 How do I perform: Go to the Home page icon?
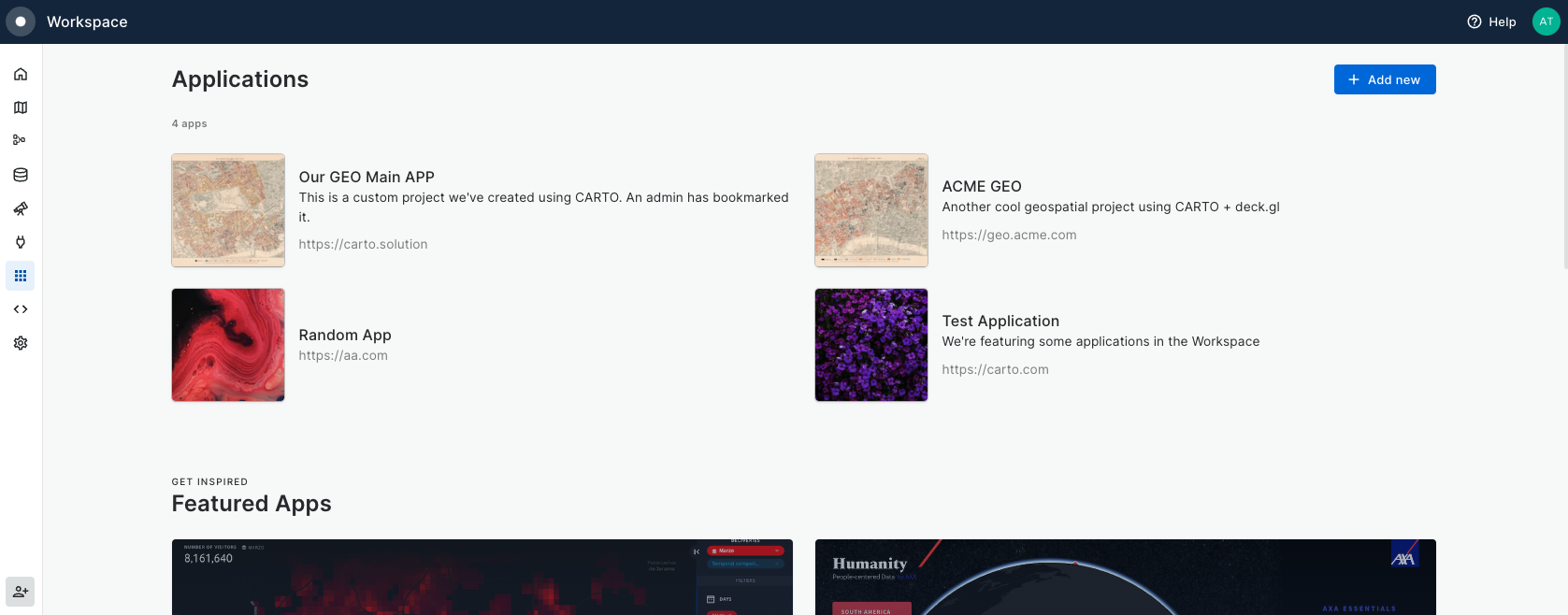coord(21,74)
